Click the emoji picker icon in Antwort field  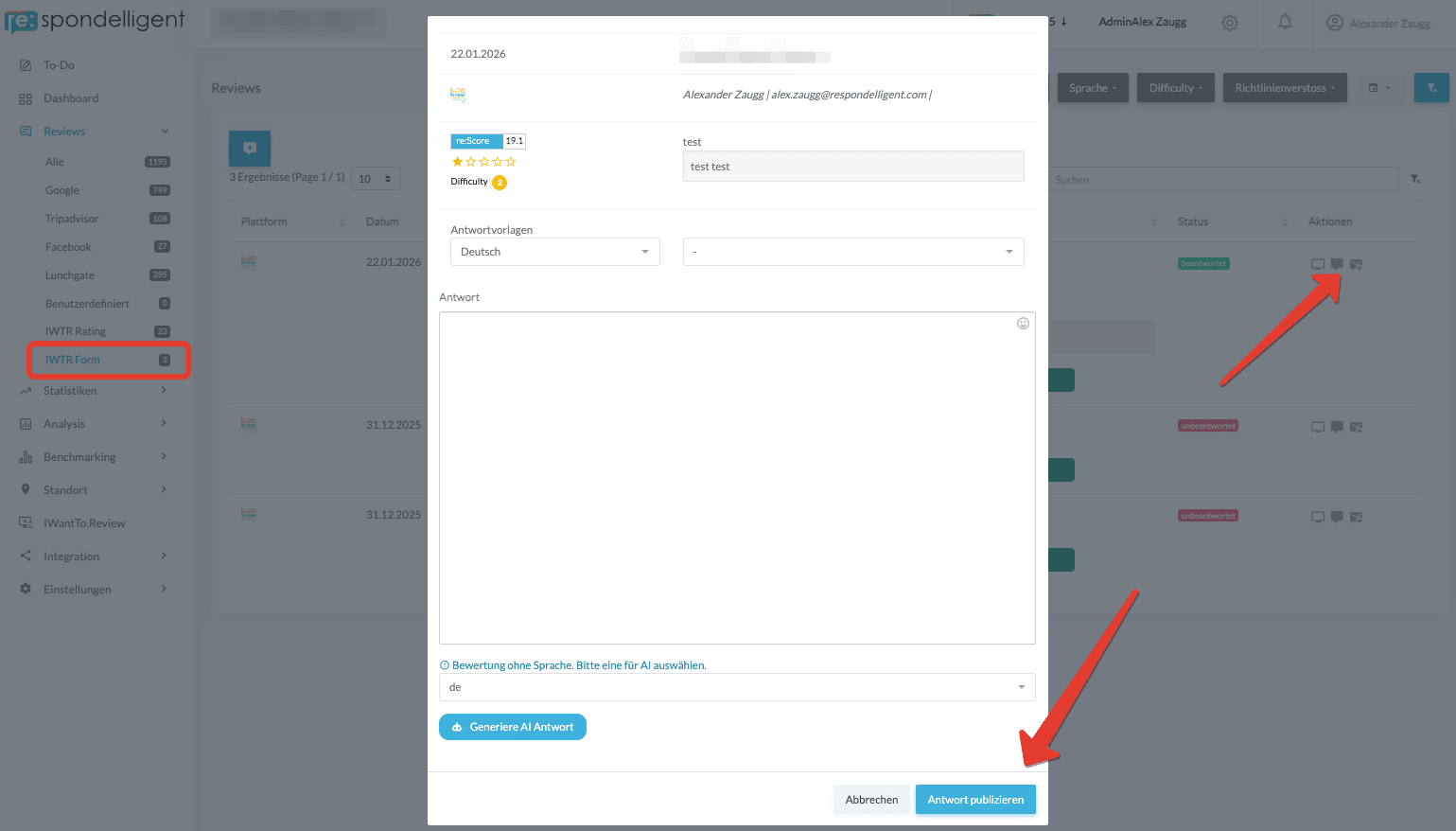(x=1023, y=324)
